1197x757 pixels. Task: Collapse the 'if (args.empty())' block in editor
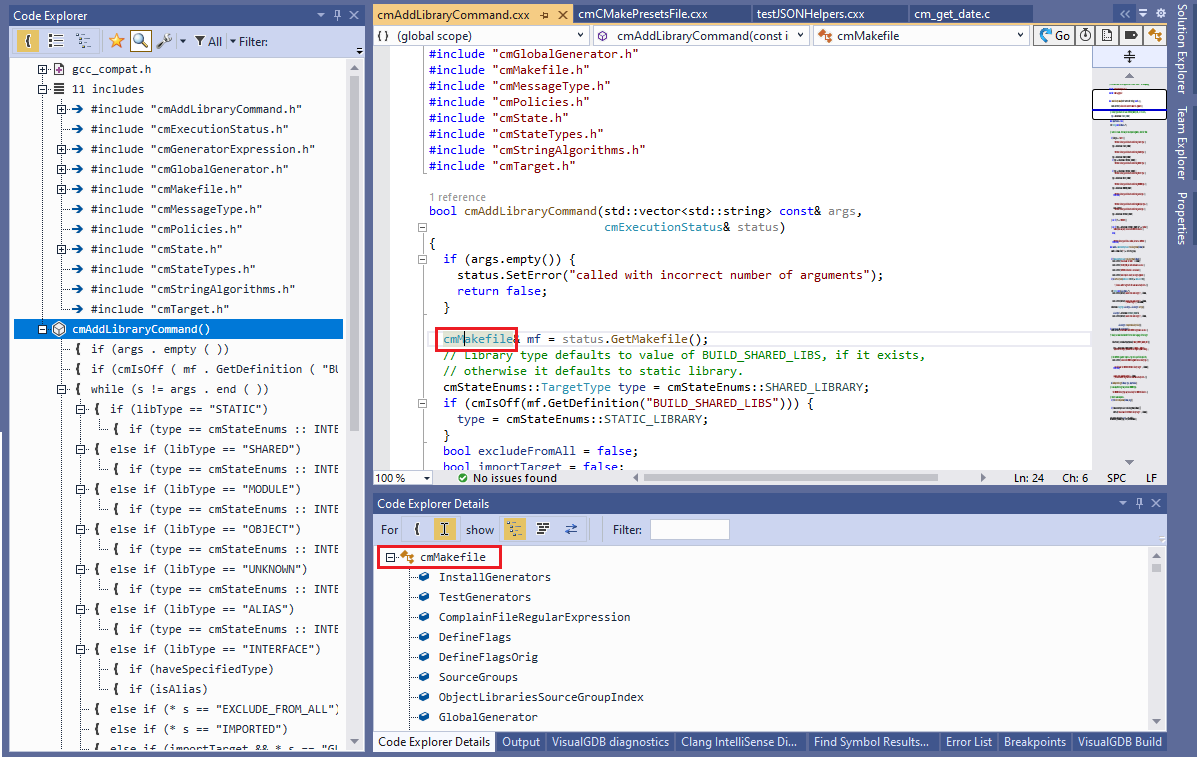point(422,259)
